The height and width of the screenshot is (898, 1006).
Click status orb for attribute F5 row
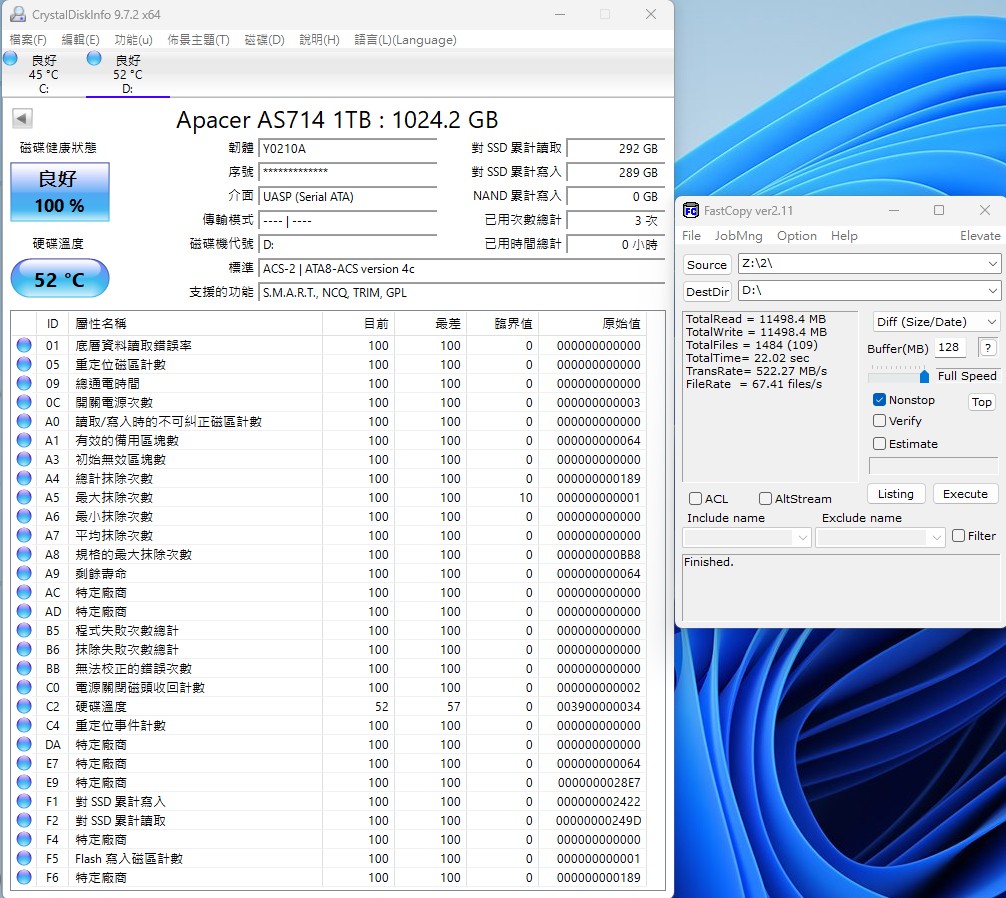(24, 858)
